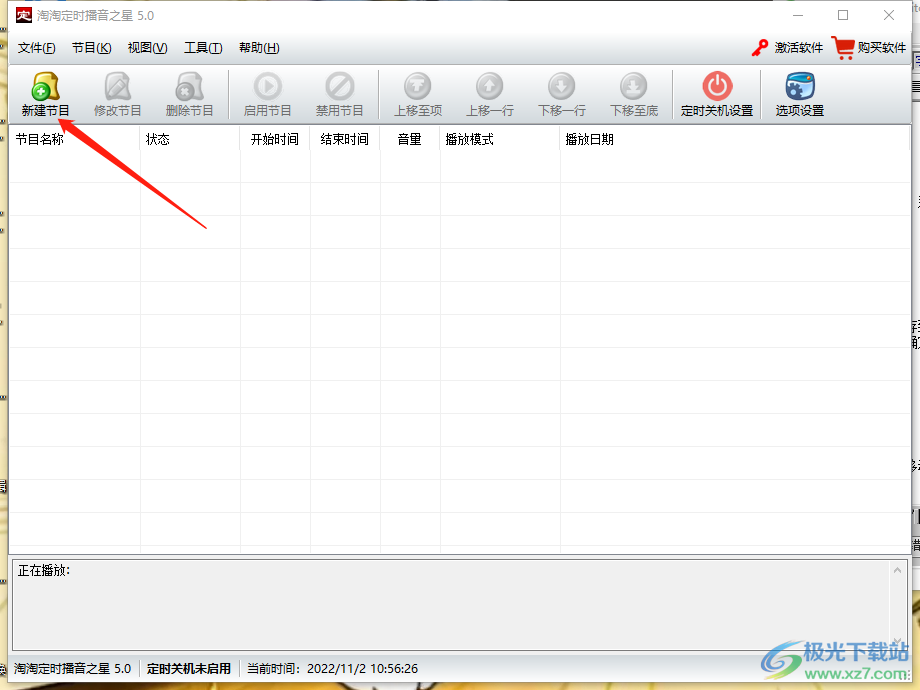This screenshot has height=690, width=920.
Task: Maximize the application window
Action: click(843, 15)
